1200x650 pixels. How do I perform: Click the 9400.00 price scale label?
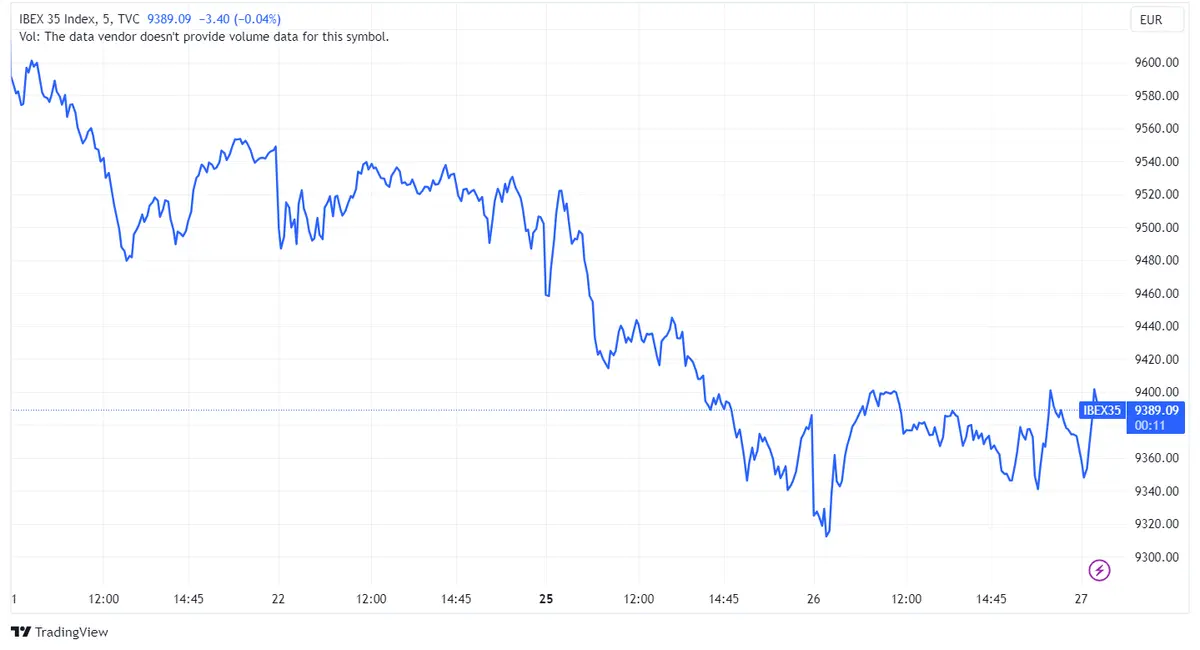tap(1156, 392)
